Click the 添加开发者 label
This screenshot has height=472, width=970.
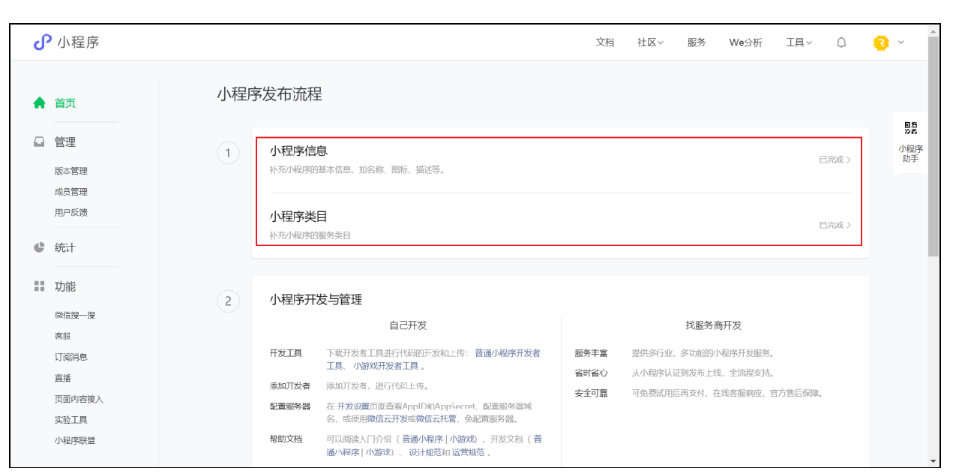[x=290, y=386]
